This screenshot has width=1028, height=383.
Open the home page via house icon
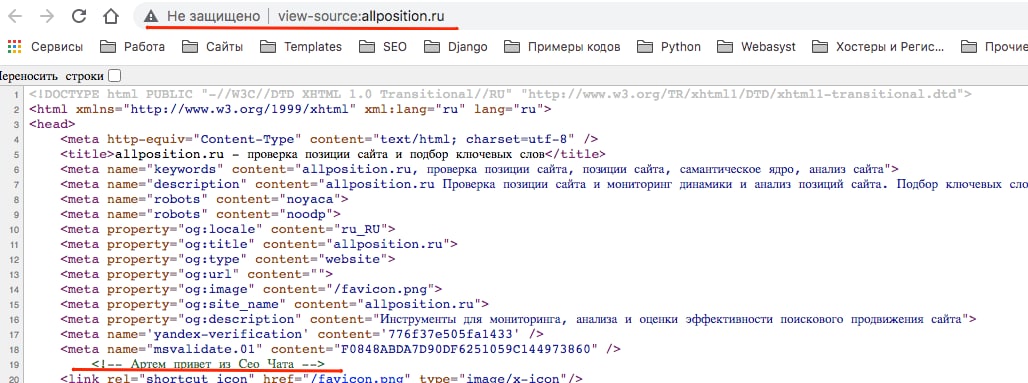click(x=111, y=16)
